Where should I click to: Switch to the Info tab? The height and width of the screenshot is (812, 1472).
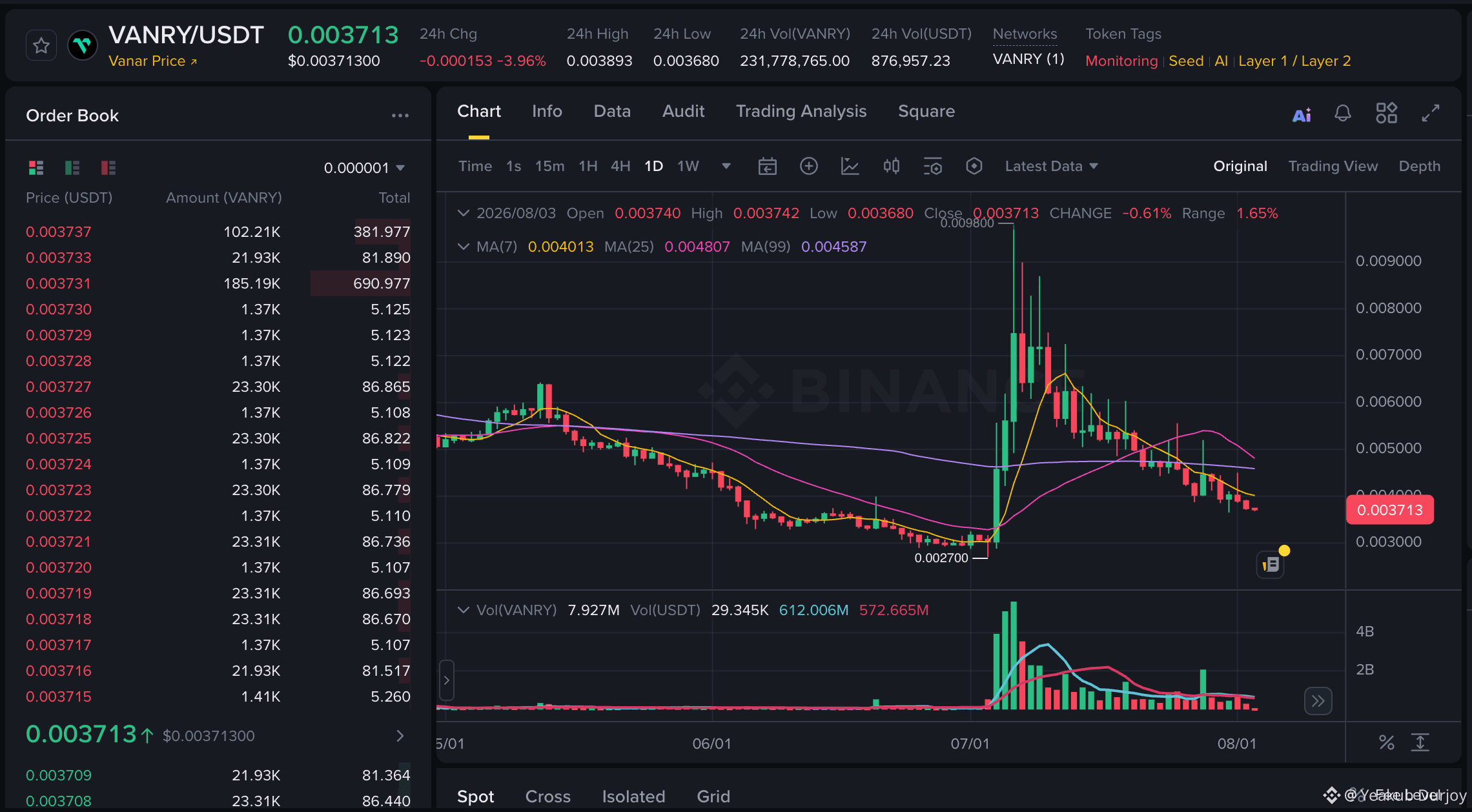(547, 111)
